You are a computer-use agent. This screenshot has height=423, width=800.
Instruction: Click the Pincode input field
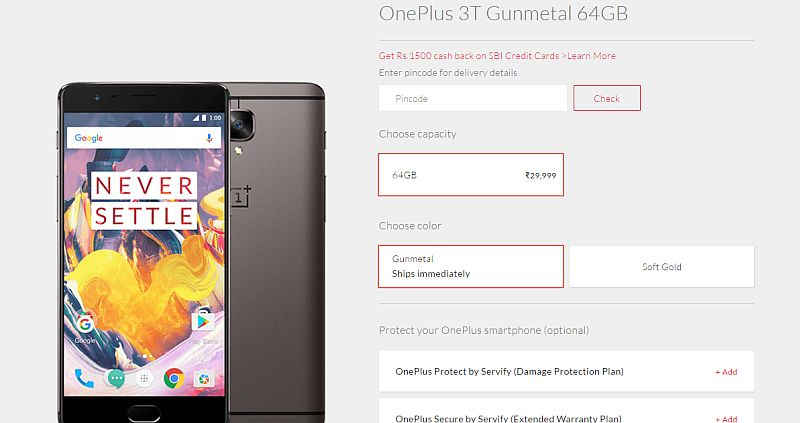472,98
